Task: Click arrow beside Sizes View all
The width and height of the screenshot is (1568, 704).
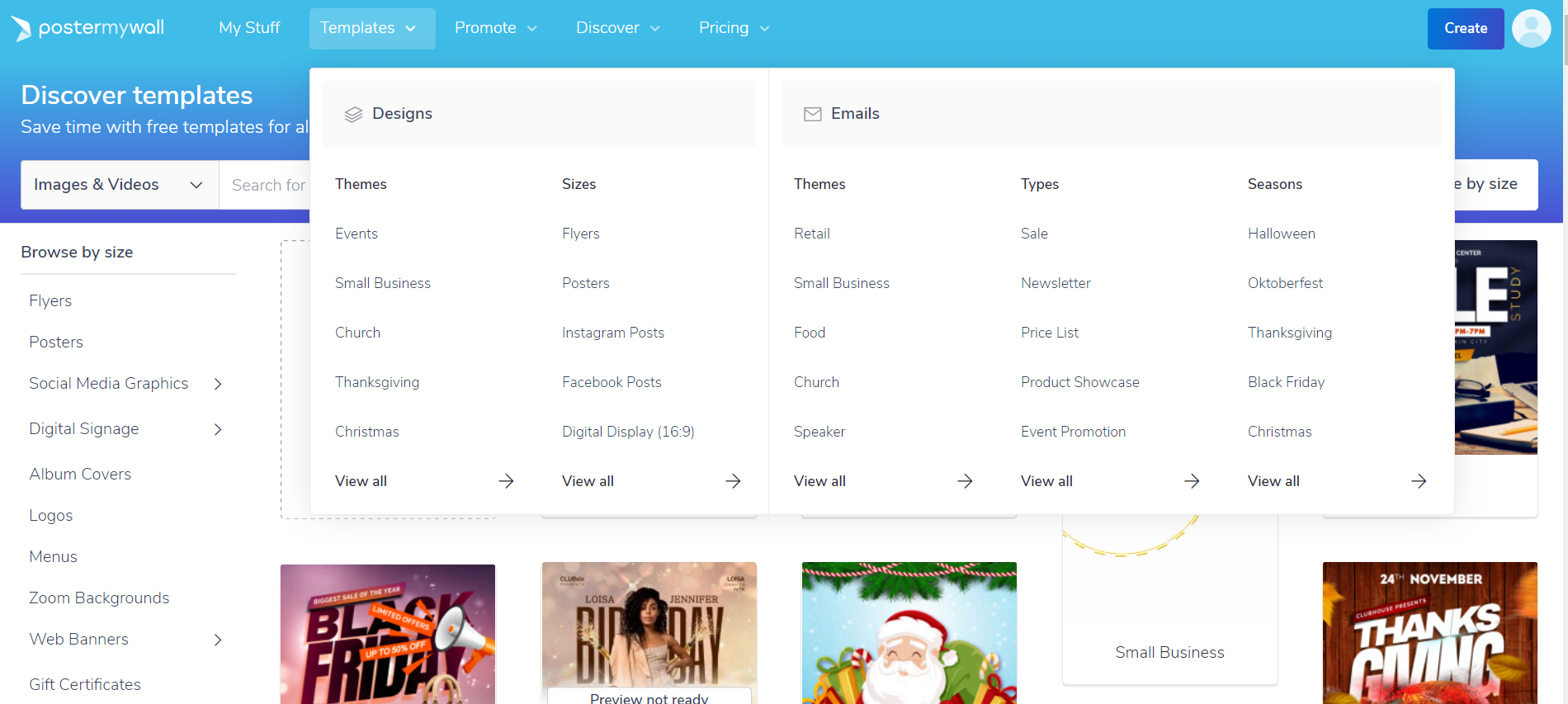Action: (x=733, y=481)
